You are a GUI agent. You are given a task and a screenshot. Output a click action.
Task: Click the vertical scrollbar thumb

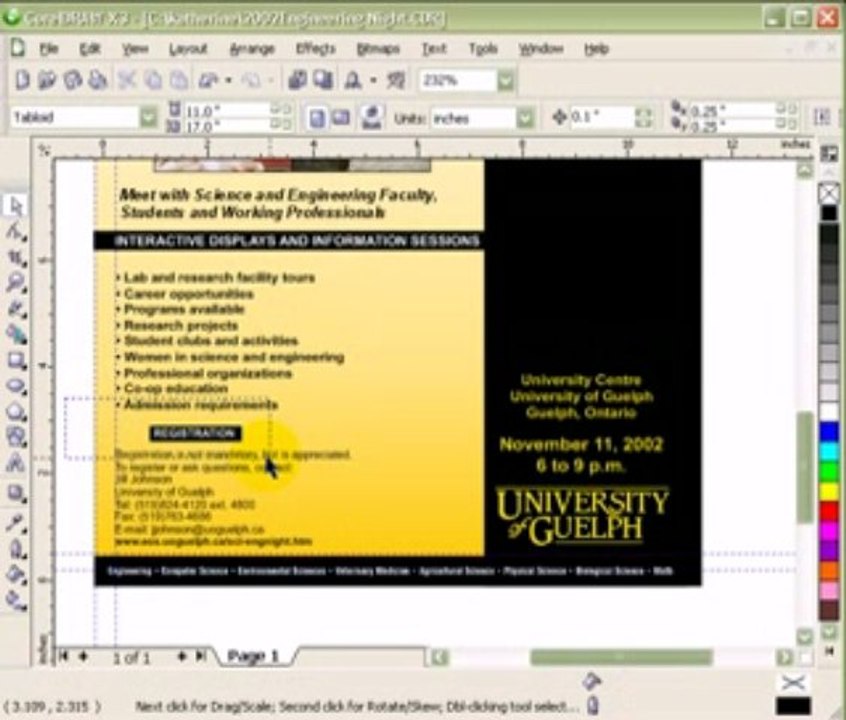click(804, 466)
